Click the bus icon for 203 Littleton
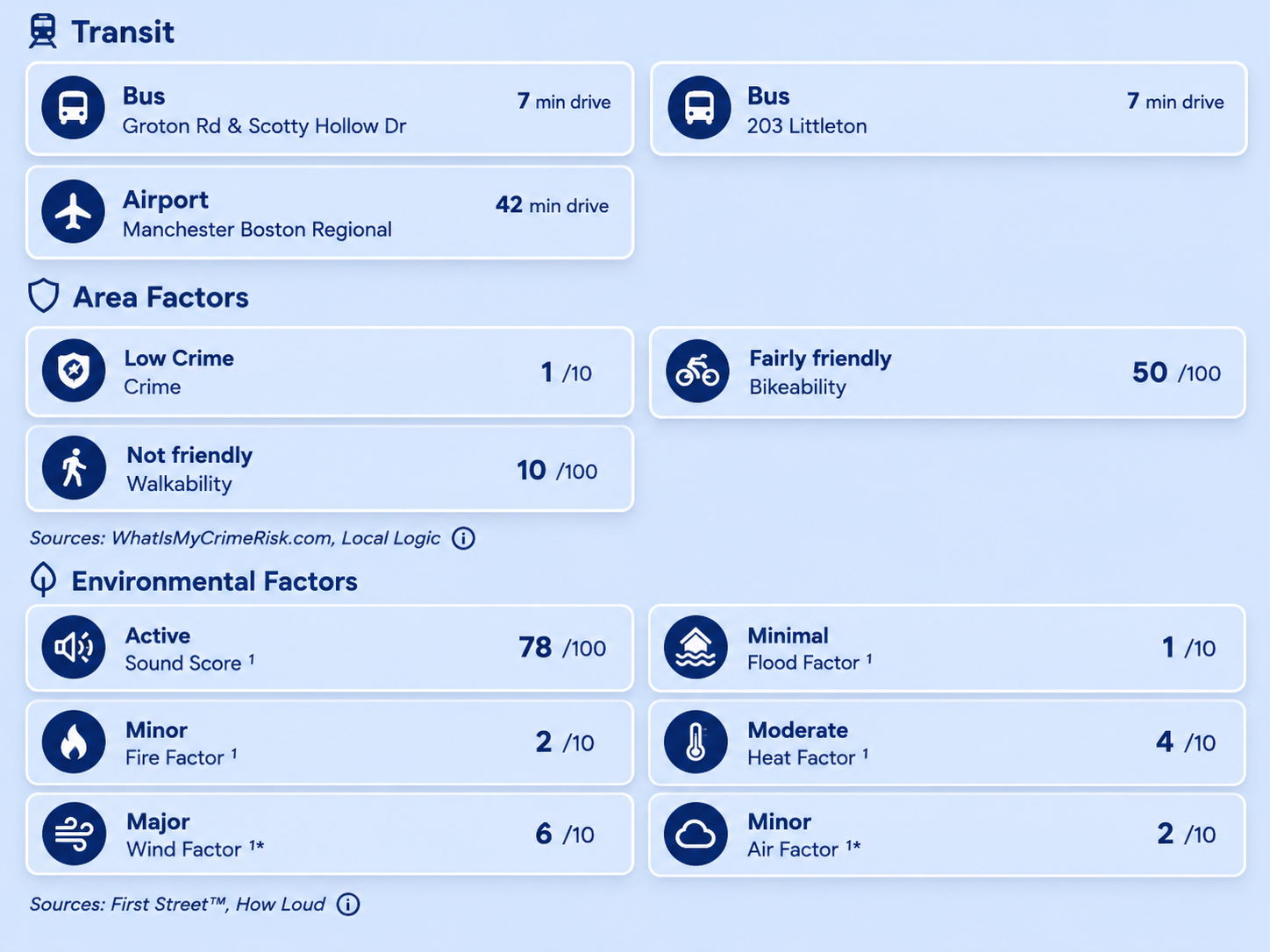Image resolution: width=1270 pixels, height=952 pixels. point(699,108)
